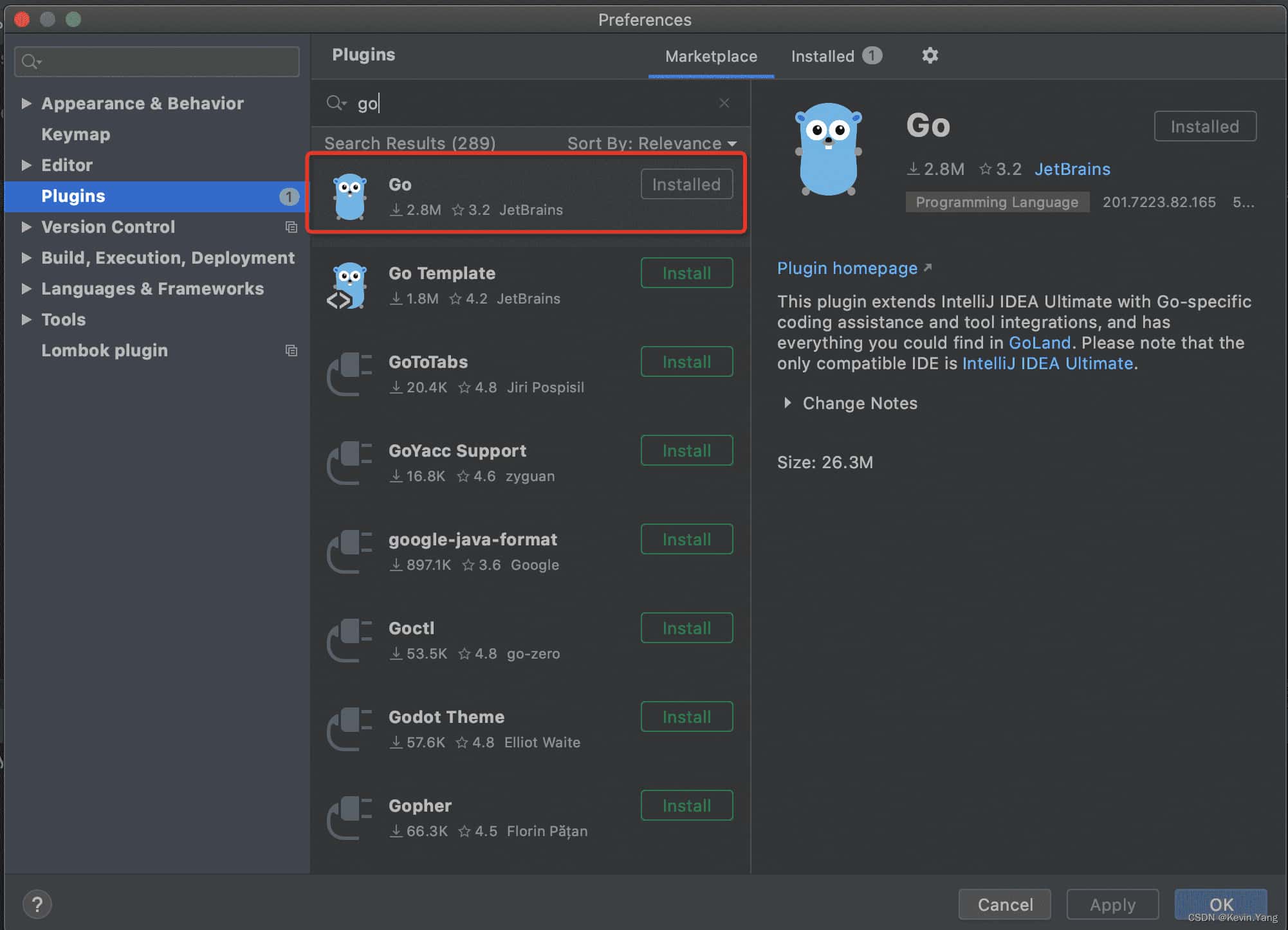Screen dimensions: 1288x930
Task: Click the Gopher plugin plug icon
Action: pos(349,818)
